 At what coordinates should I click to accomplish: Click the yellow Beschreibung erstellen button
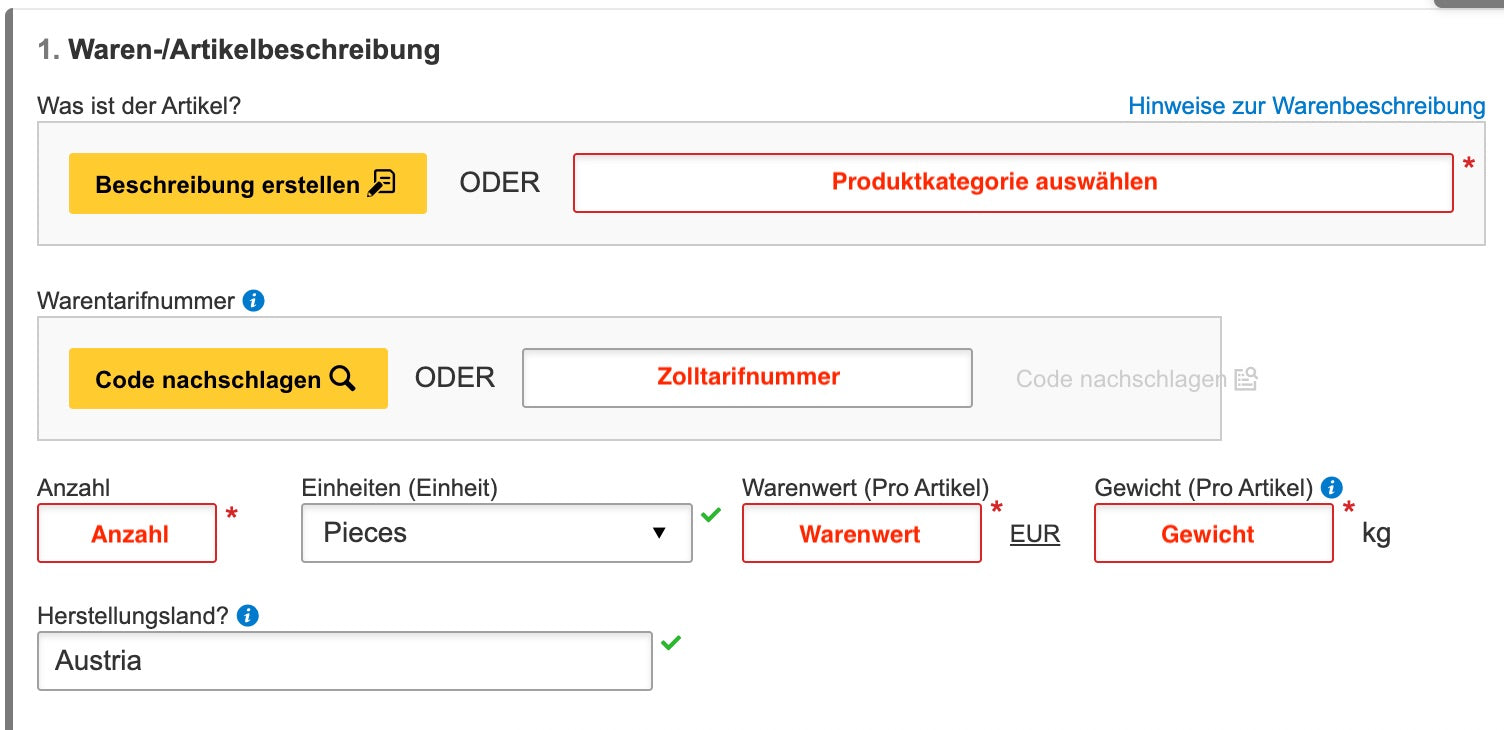[248, 183]
